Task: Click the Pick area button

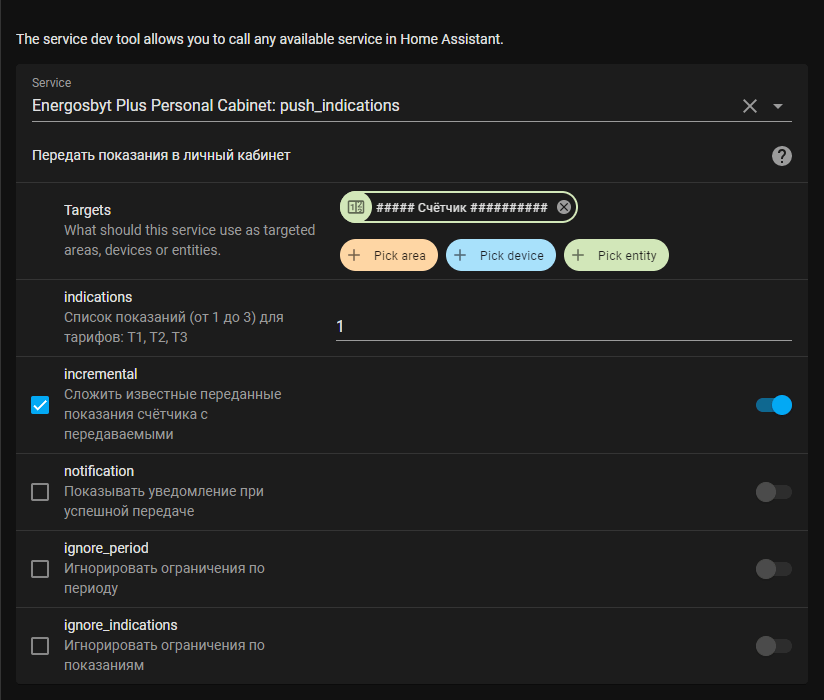Action: (389, 255)
